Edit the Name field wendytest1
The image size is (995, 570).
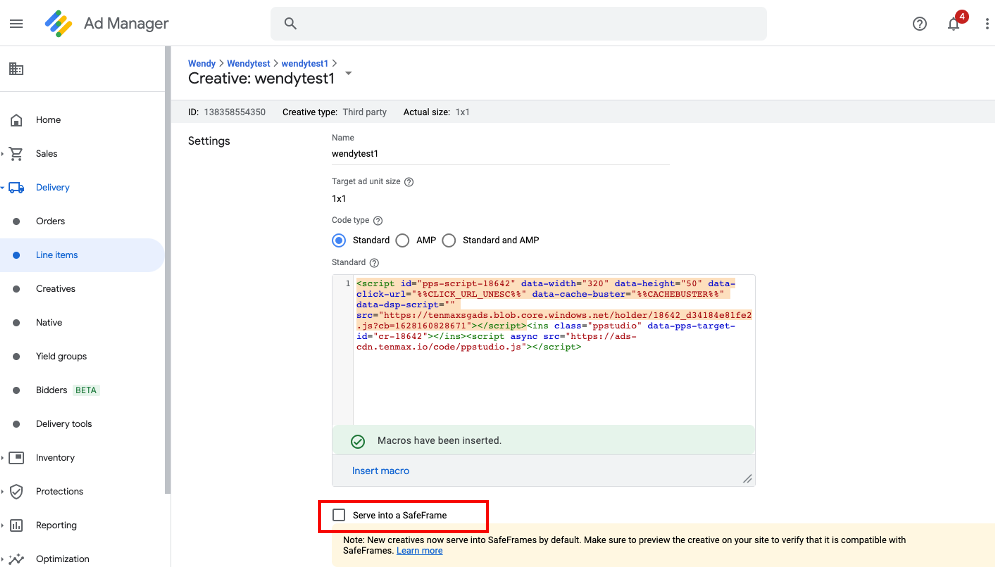[x=500, y=154]
